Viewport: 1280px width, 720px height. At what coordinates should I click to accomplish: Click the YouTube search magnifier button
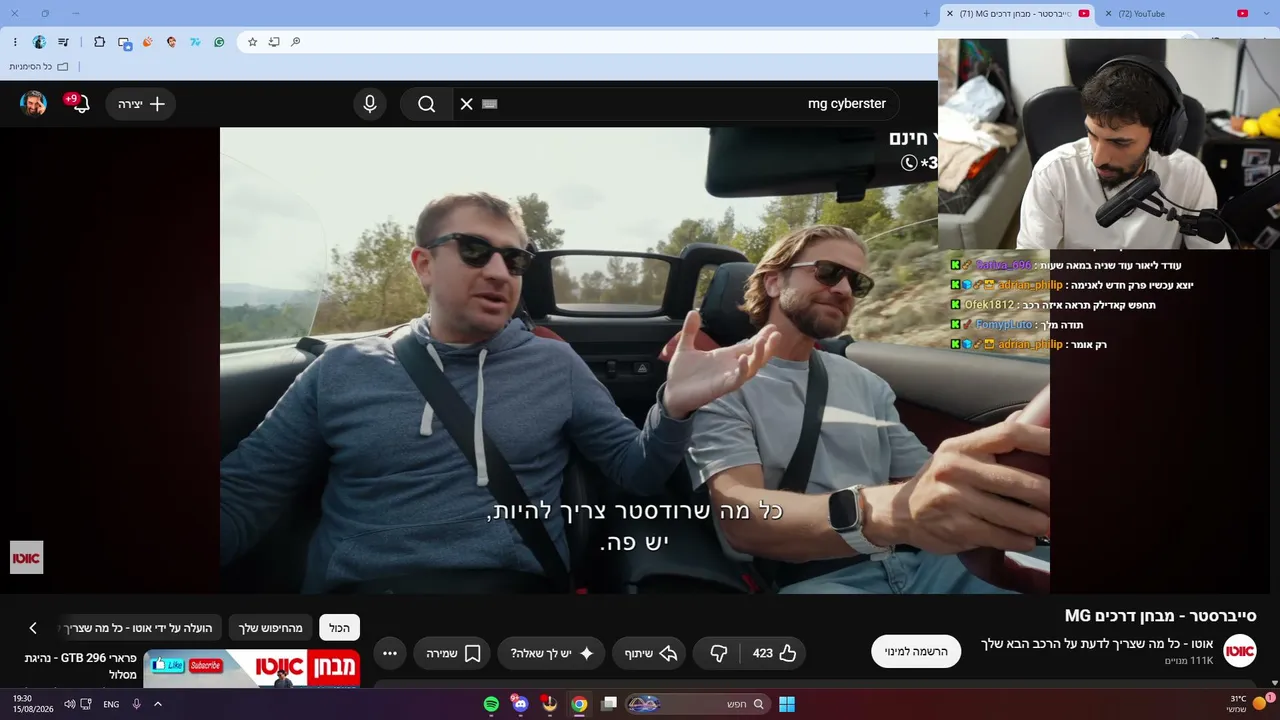click(427, 104)
